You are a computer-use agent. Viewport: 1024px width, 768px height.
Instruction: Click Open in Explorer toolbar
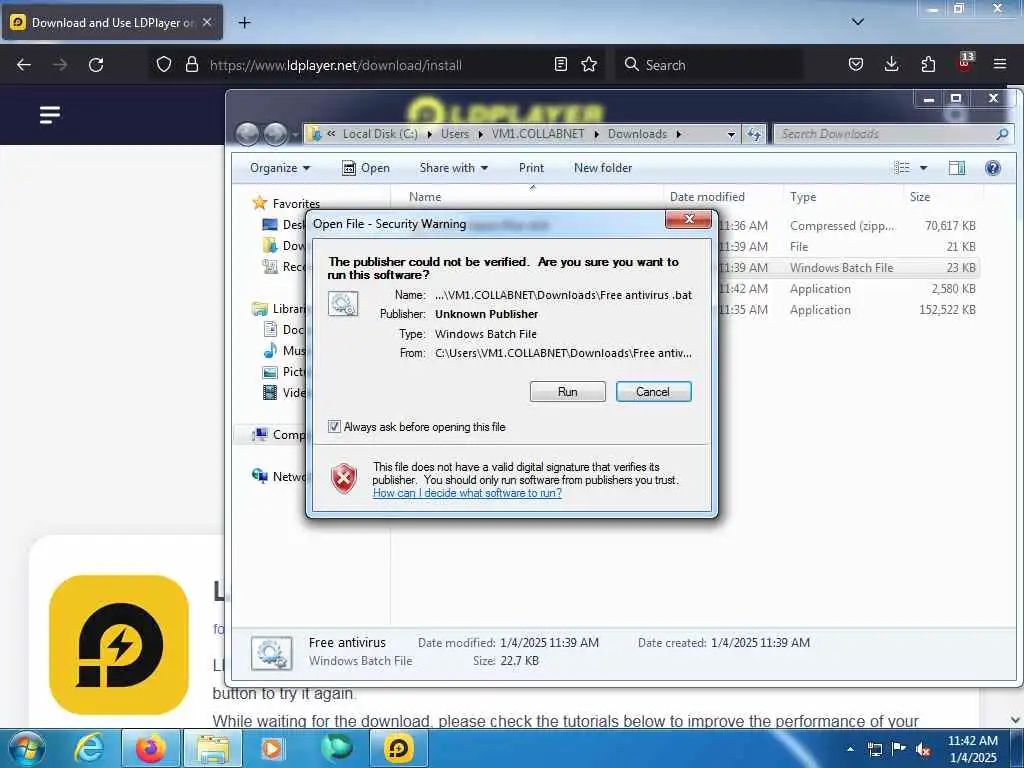point(366,168)
